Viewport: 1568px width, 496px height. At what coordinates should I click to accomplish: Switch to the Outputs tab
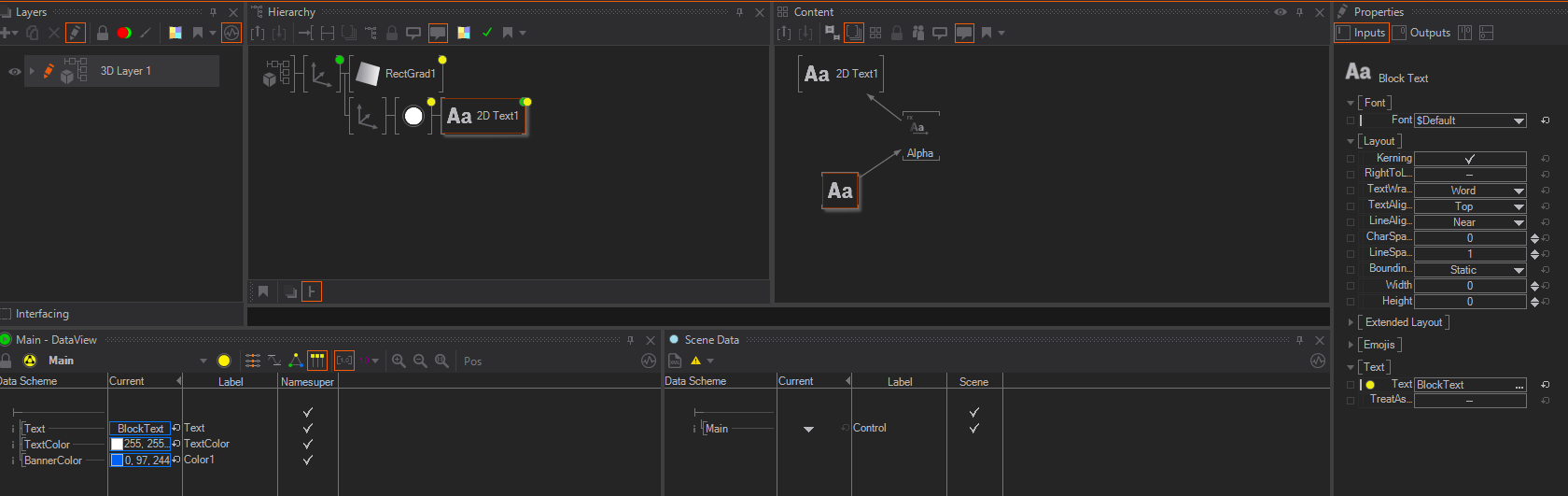coord(1422,33)
